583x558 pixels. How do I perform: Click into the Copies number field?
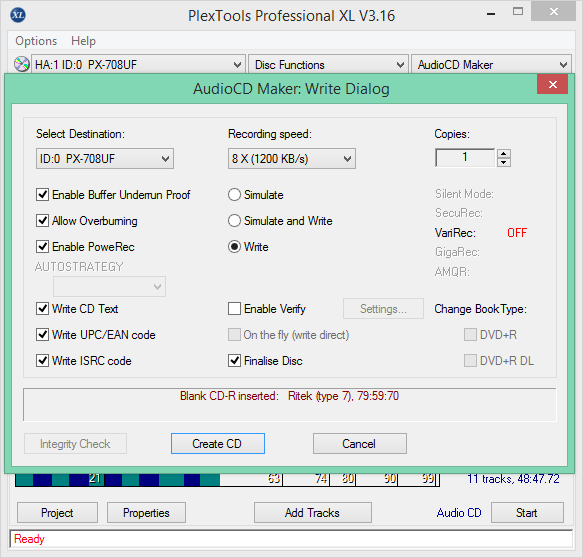(465, 158)
